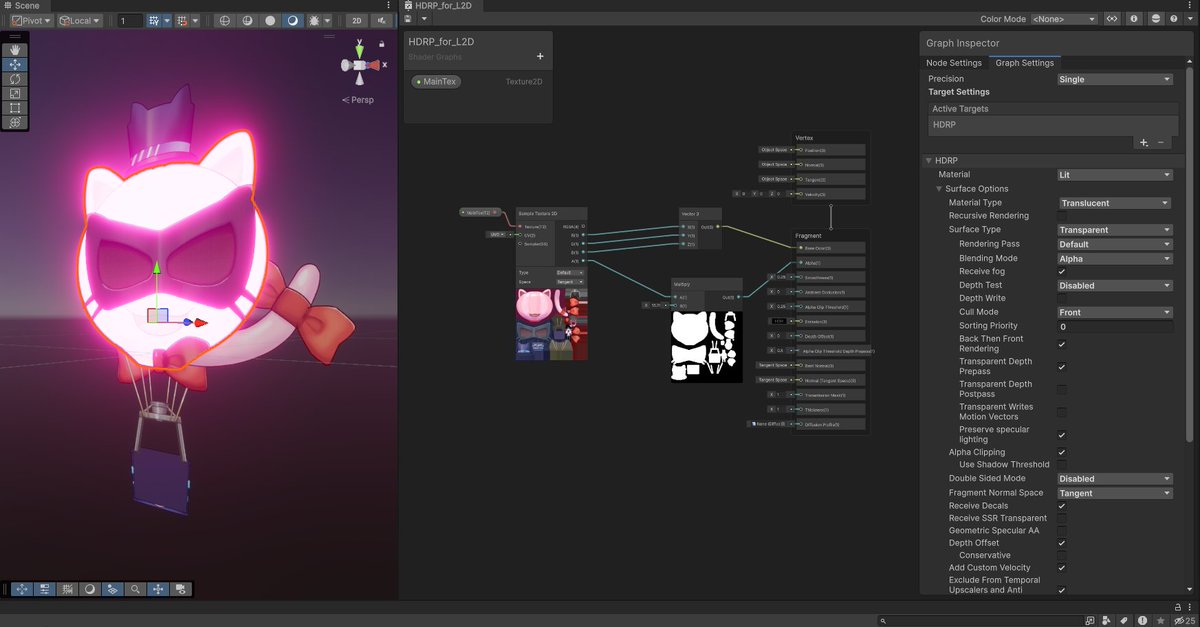Toggle Graph Inspector info icon
The image size is (1200, 627).
point(1134,19)
